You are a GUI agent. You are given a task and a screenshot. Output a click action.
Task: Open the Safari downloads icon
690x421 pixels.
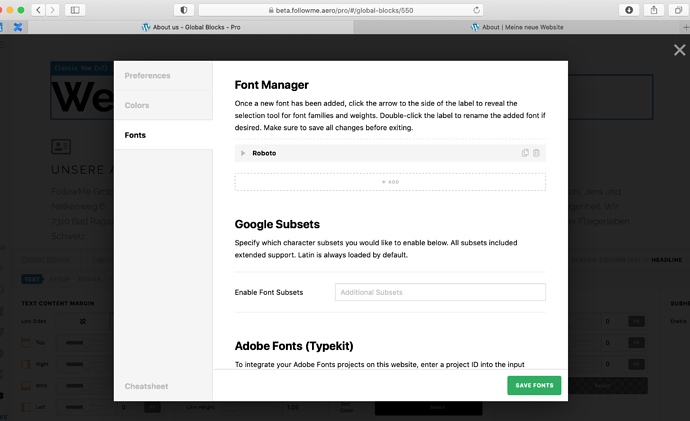629,9
